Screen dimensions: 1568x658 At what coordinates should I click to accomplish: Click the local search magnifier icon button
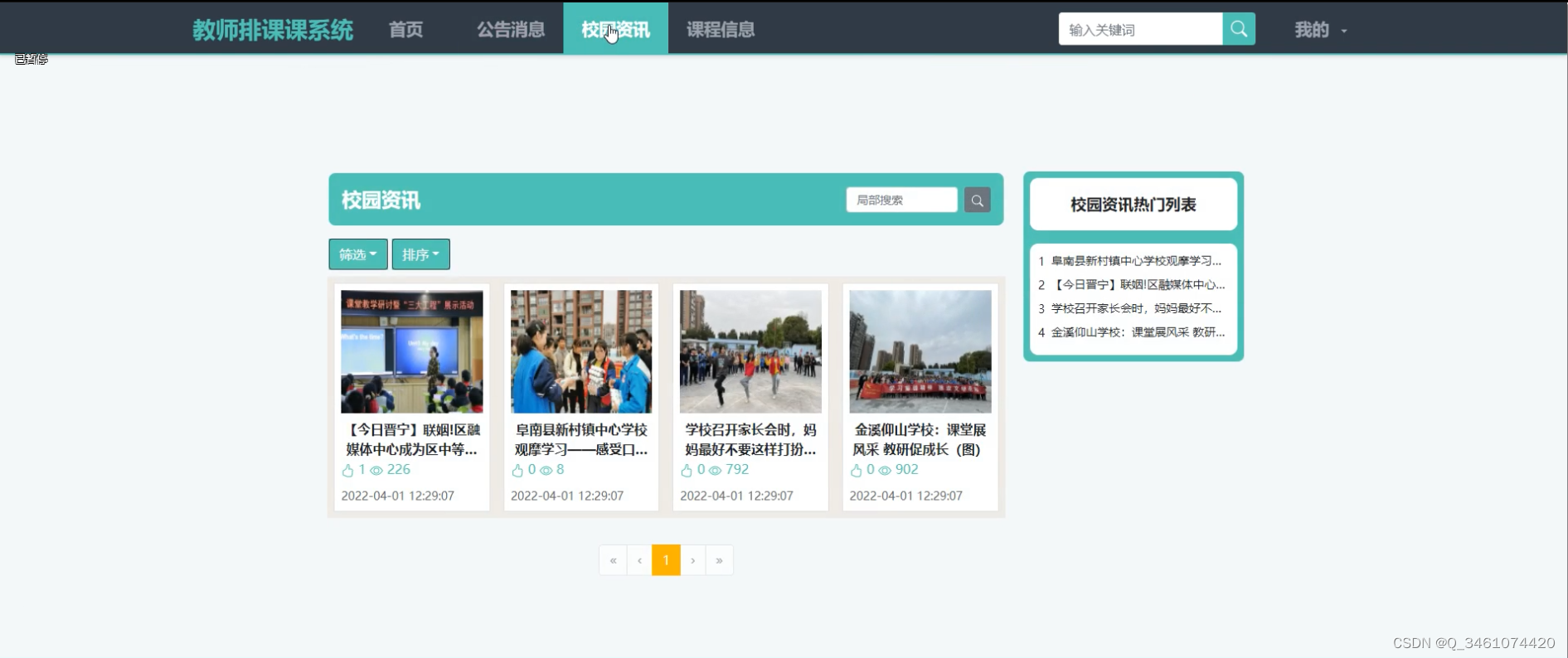[x=977, y=200]
